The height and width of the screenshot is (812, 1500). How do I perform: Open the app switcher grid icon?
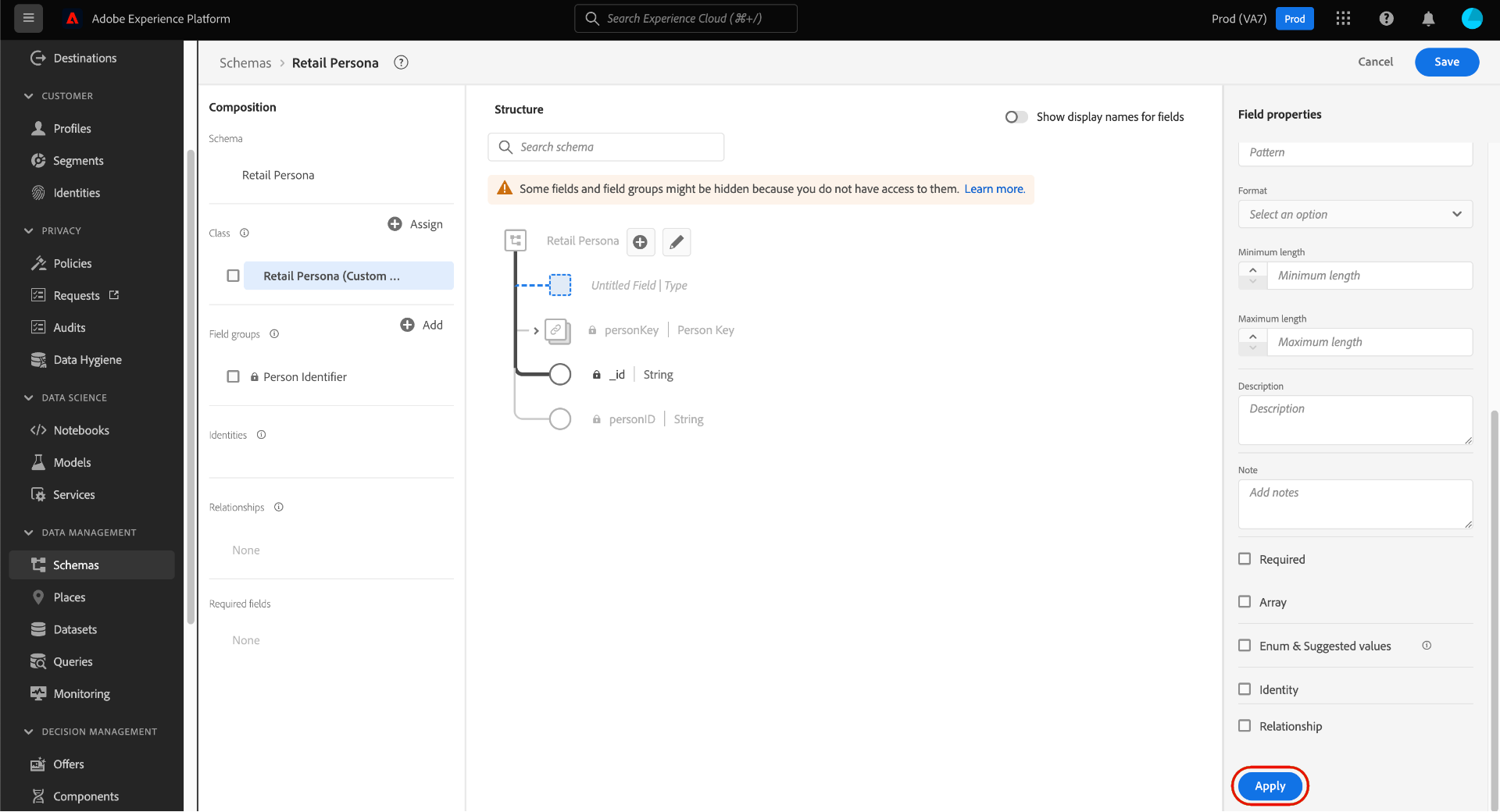1343,19
